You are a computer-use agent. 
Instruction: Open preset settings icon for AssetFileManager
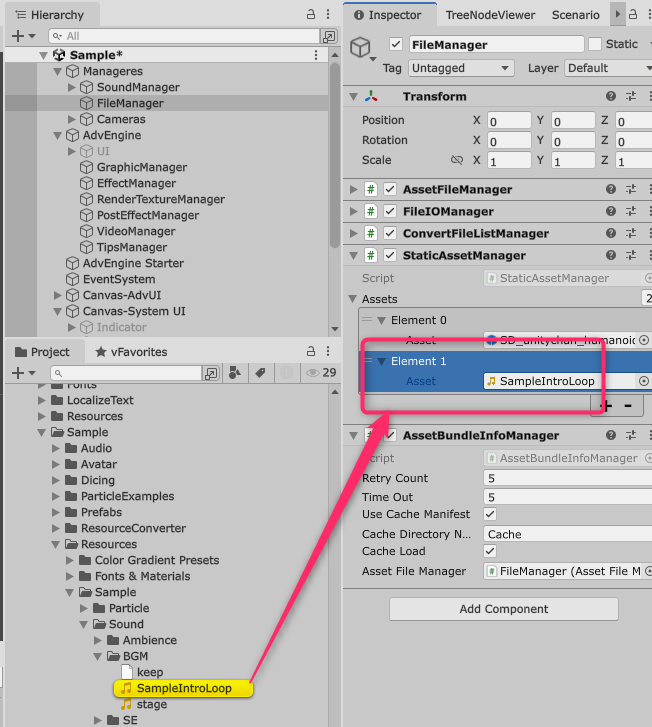coord(630,190)
